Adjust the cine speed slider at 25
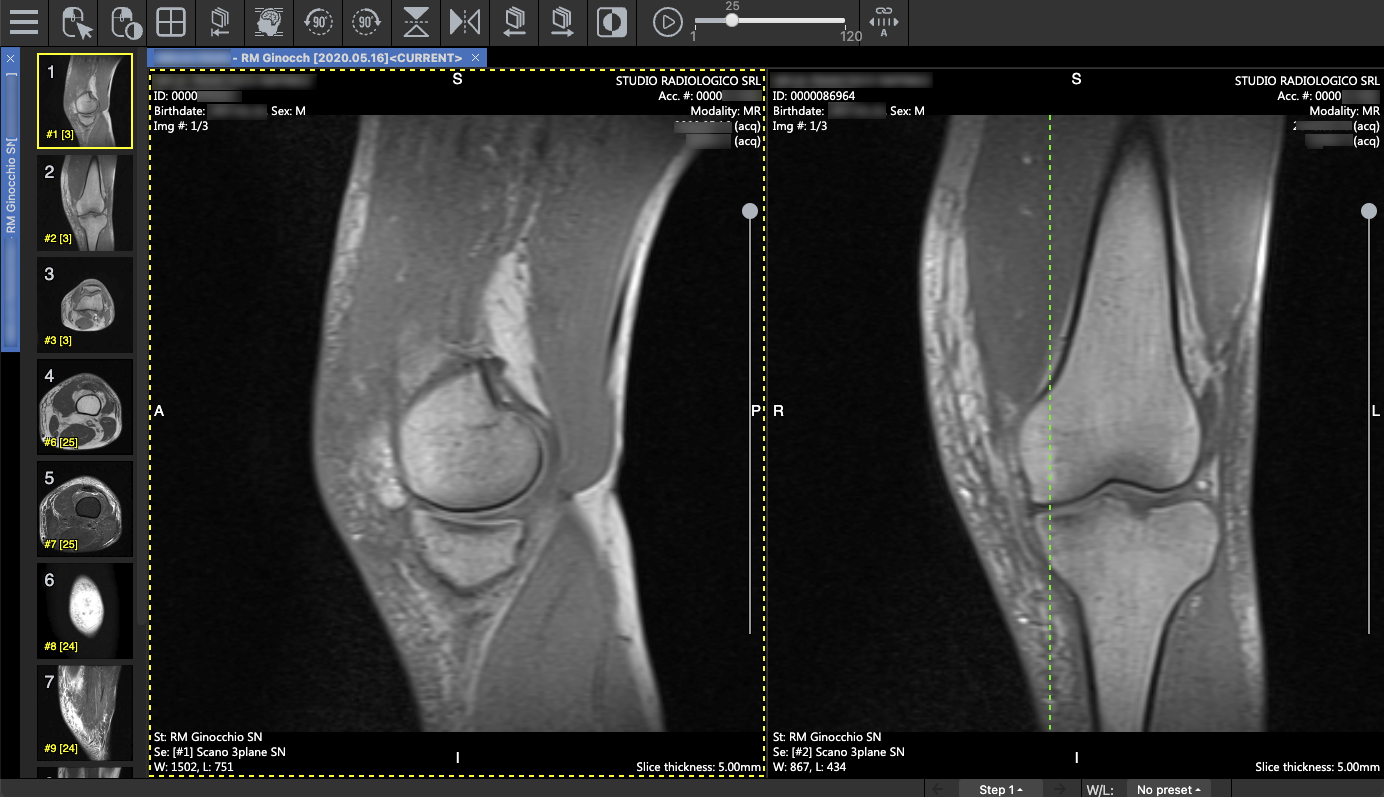1384x797 pixels. (x=732, y=20)
